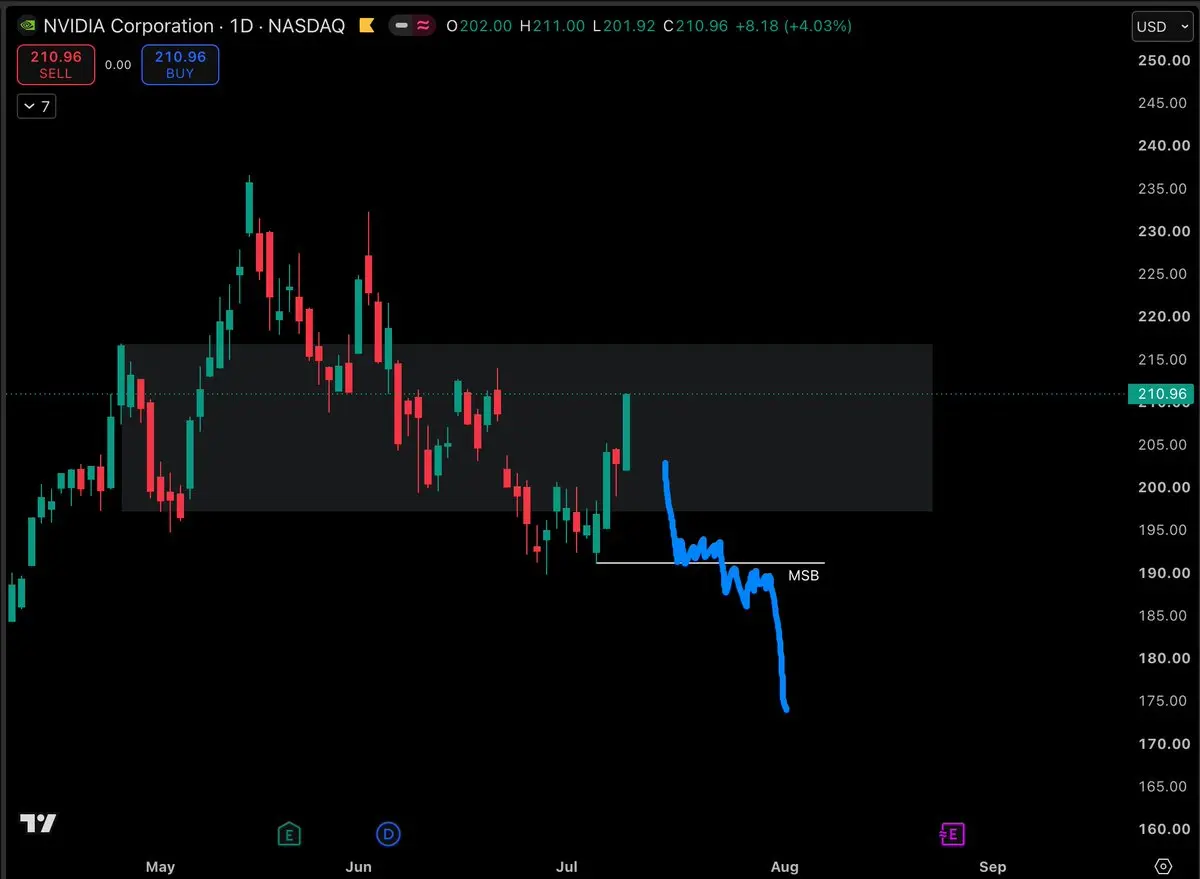Open the blue D dividend marker
The image size is (1200, 879).
pyautogui.click(x=387, y=833)
